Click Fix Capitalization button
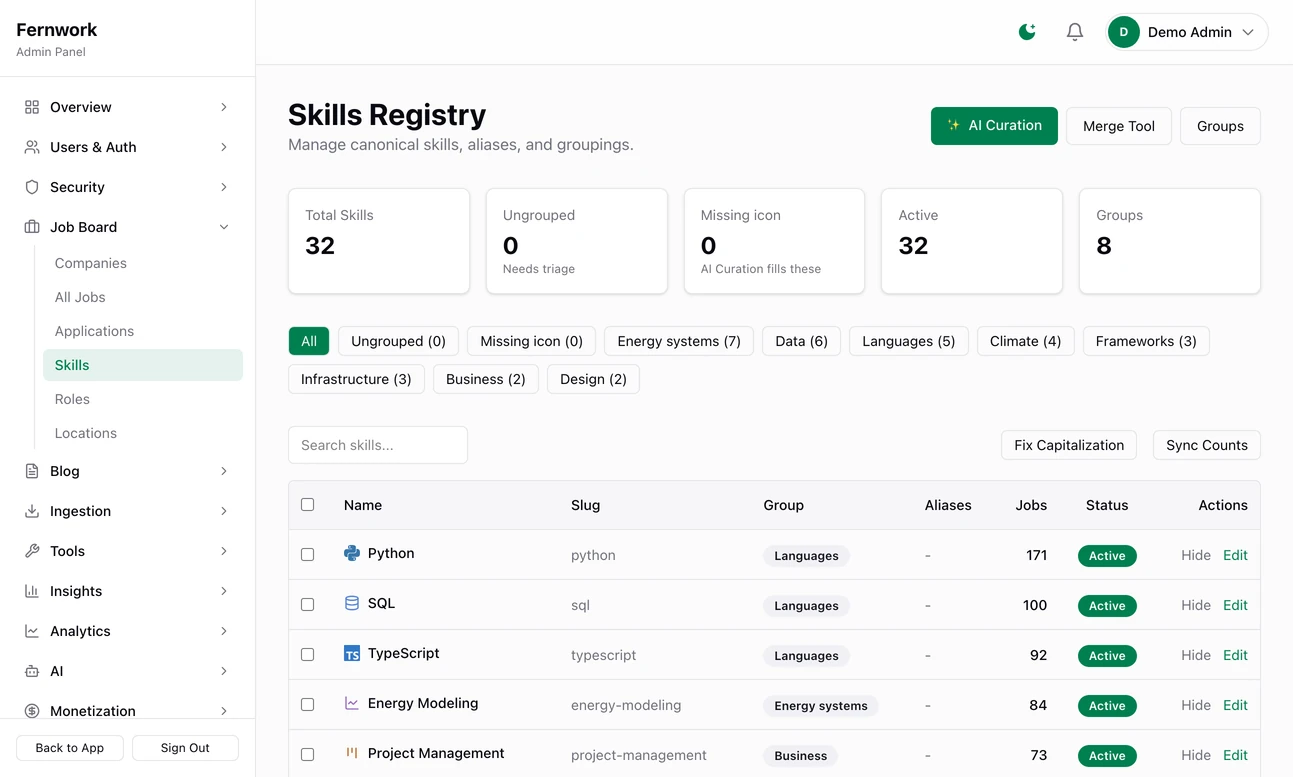Viewport: 1293px width, 777px height. [x=1069, y=445]
